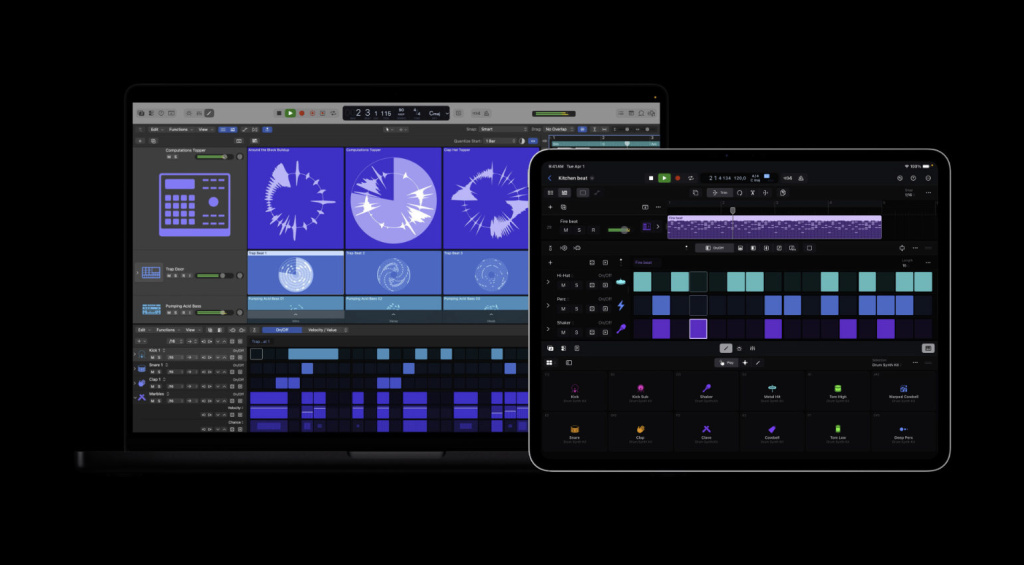1024x565 pixels.
Task: Collapse the Marbles row in Mac Step Sequencer
Action: 135,398
